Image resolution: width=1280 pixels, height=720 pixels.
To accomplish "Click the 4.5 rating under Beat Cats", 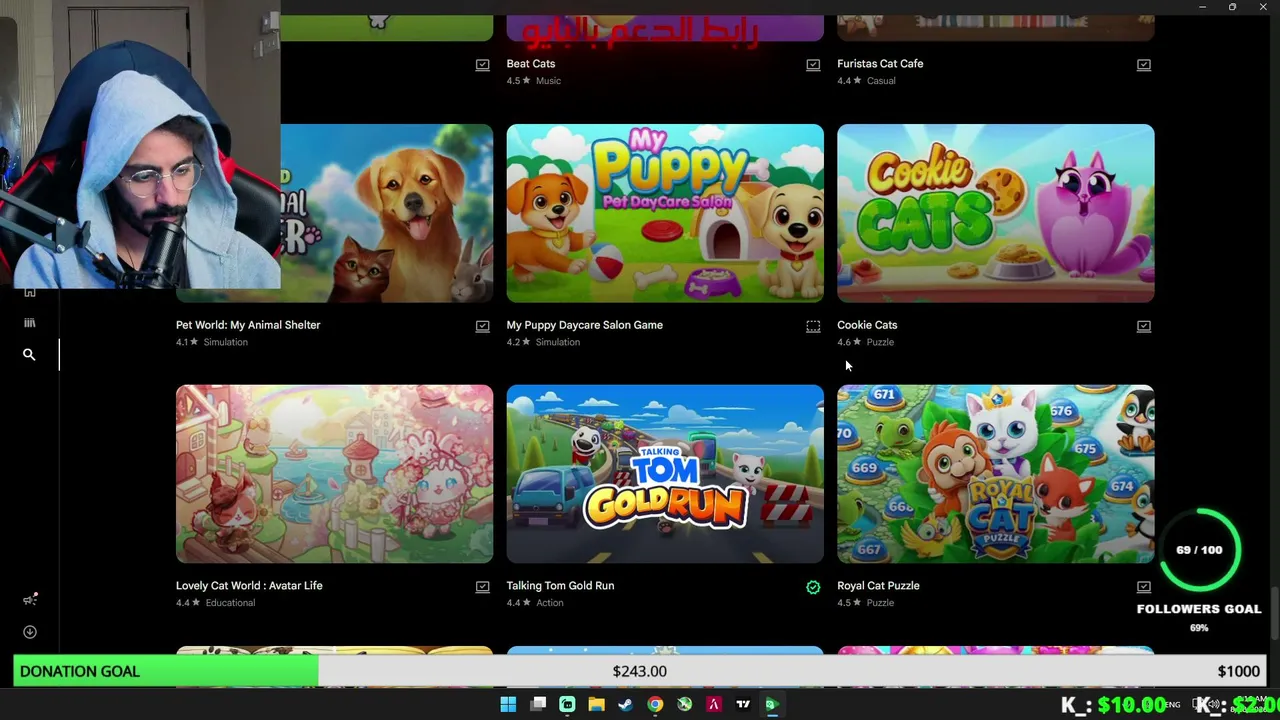I will pos(518,81).
